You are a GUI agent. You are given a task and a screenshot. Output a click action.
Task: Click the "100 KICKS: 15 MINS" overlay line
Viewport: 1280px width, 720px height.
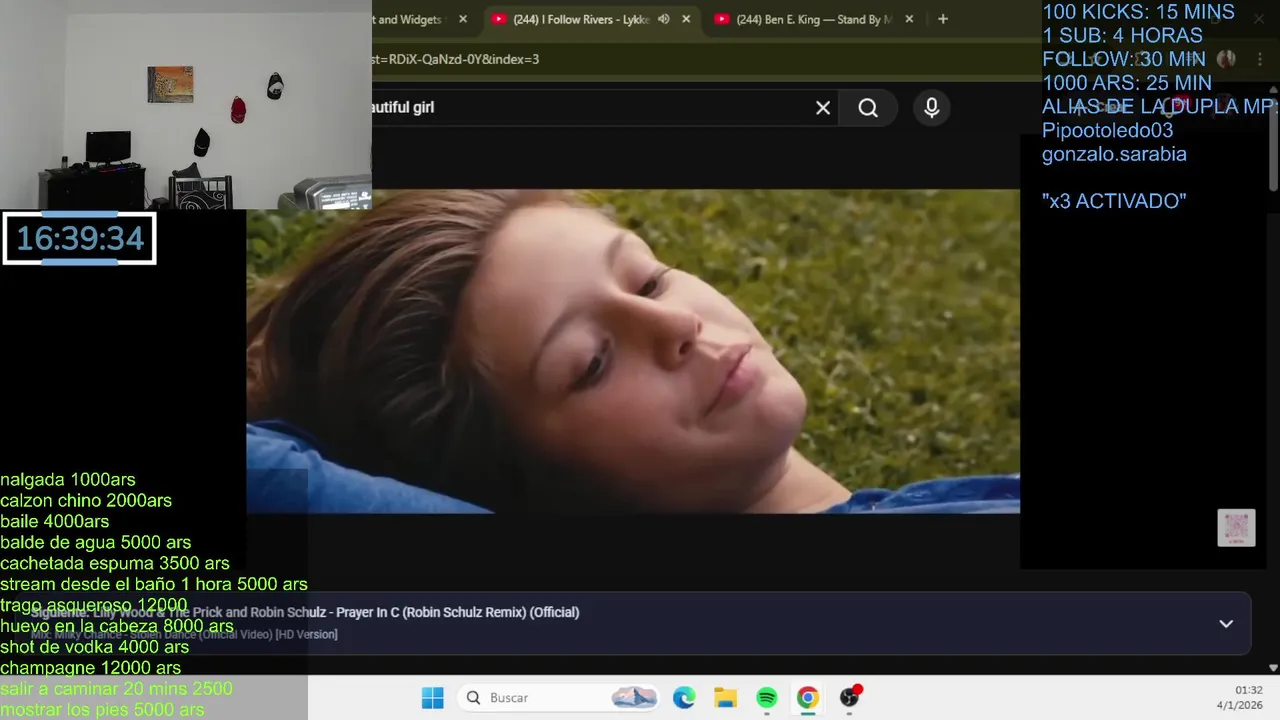click(1138, 12)
